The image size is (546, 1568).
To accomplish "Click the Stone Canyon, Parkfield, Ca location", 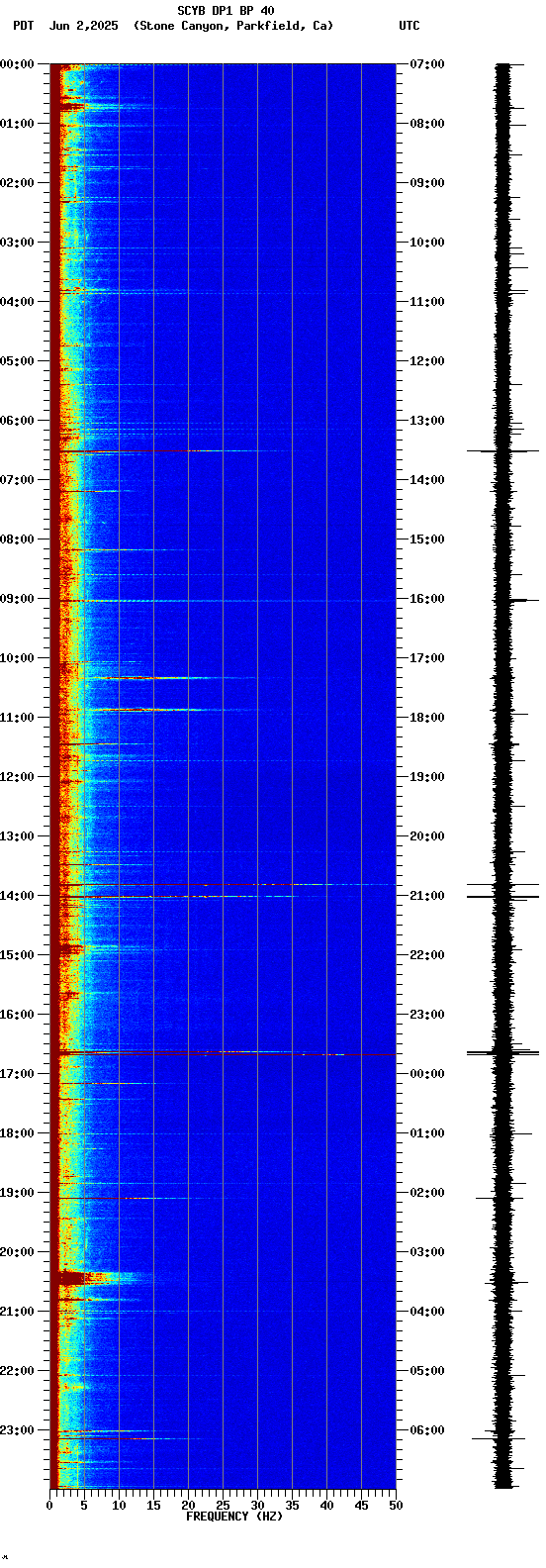I will coord(233,26).
